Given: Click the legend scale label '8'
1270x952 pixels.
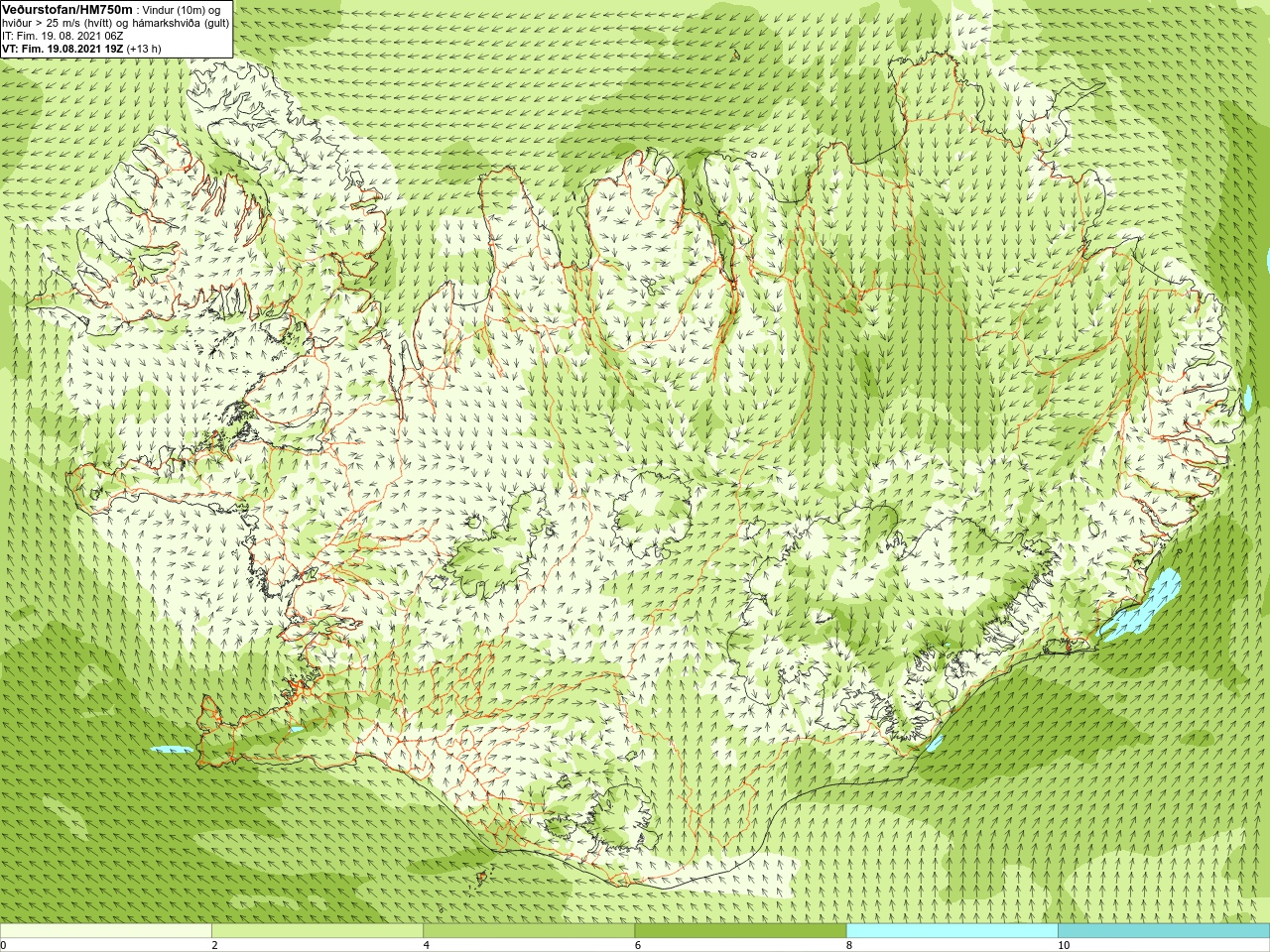Looking at the screenshot, I should tap(849, 945).
